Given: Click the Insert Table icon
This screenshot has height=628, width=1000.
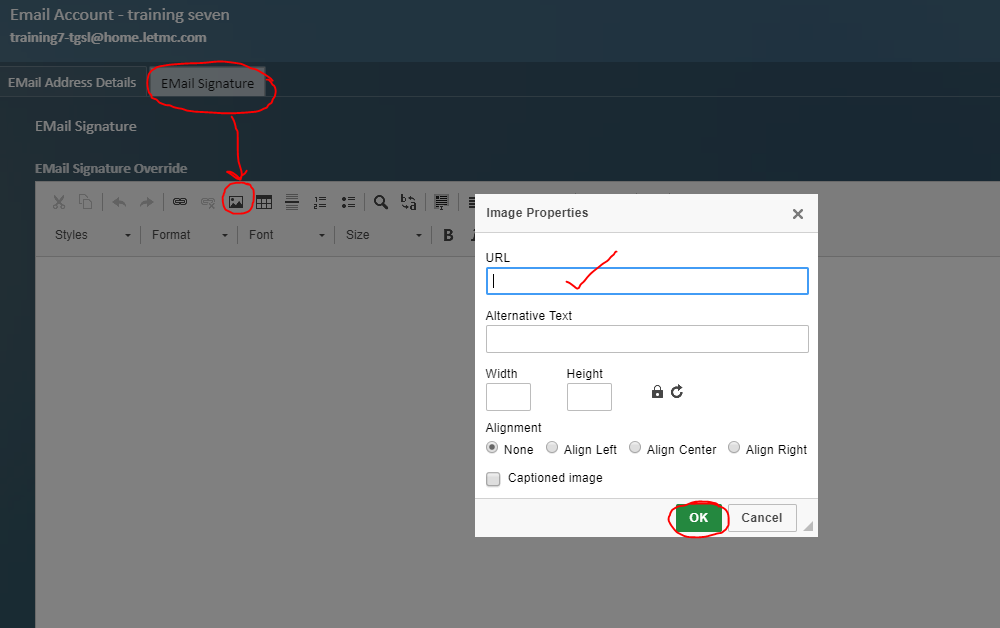Looking at the screenshot, I should point(264,202).
